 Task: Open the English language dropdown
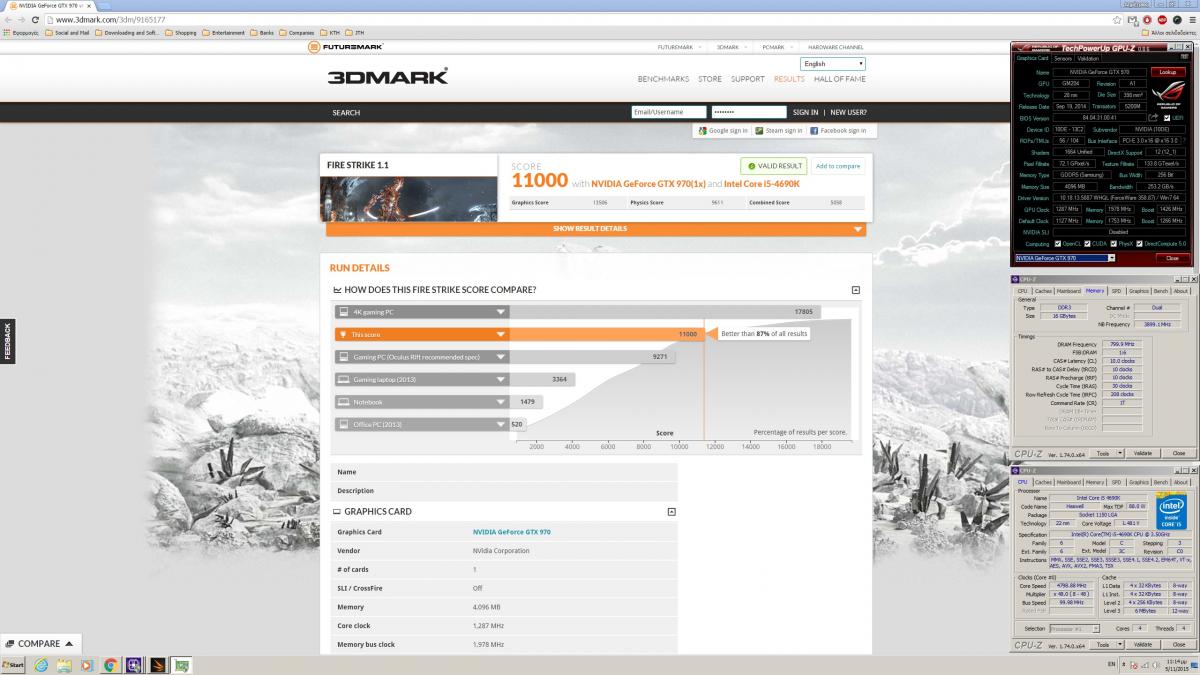coord(832,63)
